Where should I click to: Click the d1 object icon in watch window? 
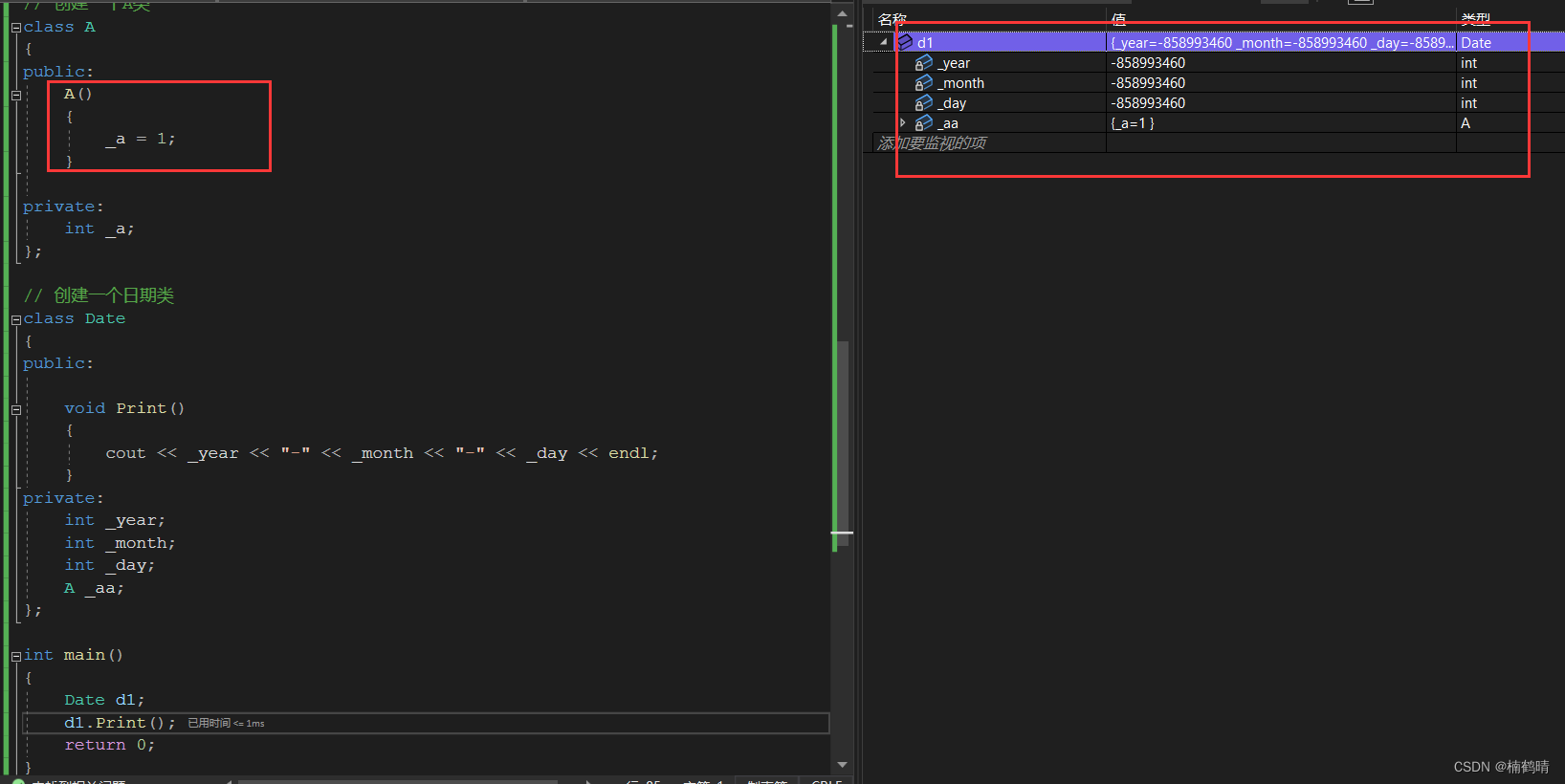tap(905, 42)
